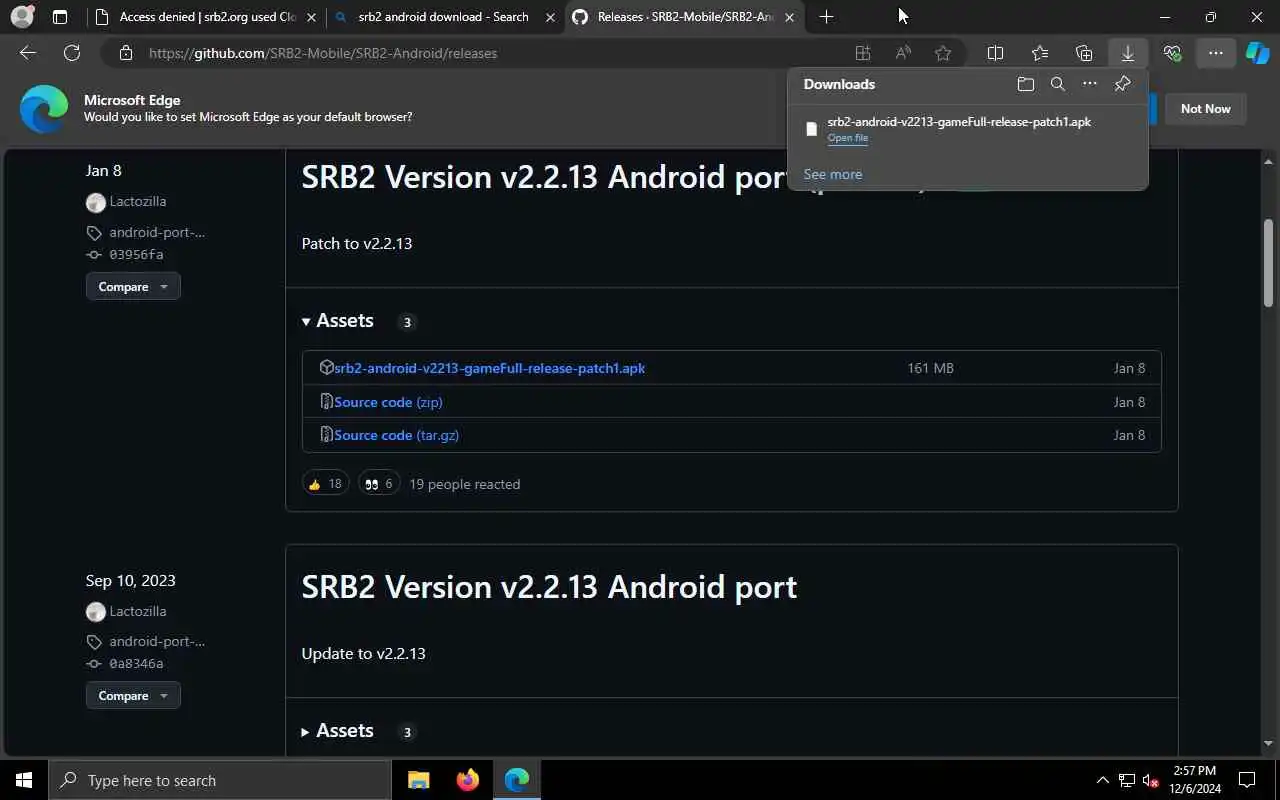Click the github.com address bar URL
Image resolution: width=1280 pixels, height=800 pixels.
pyautogui.click(x=323, y=53)
